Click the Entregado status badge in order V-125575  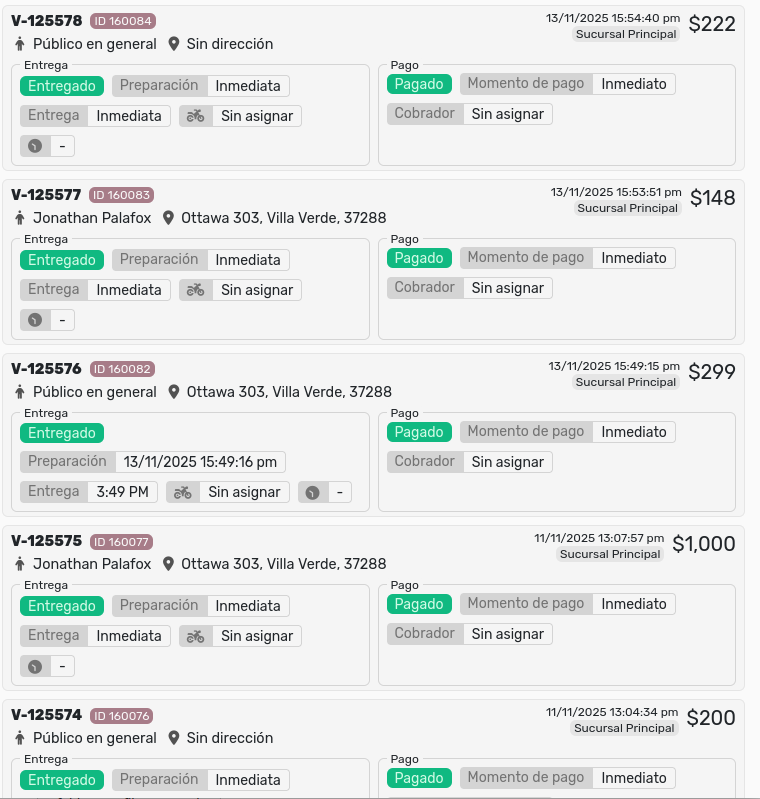pyautogui.click(x=62, y=606)
